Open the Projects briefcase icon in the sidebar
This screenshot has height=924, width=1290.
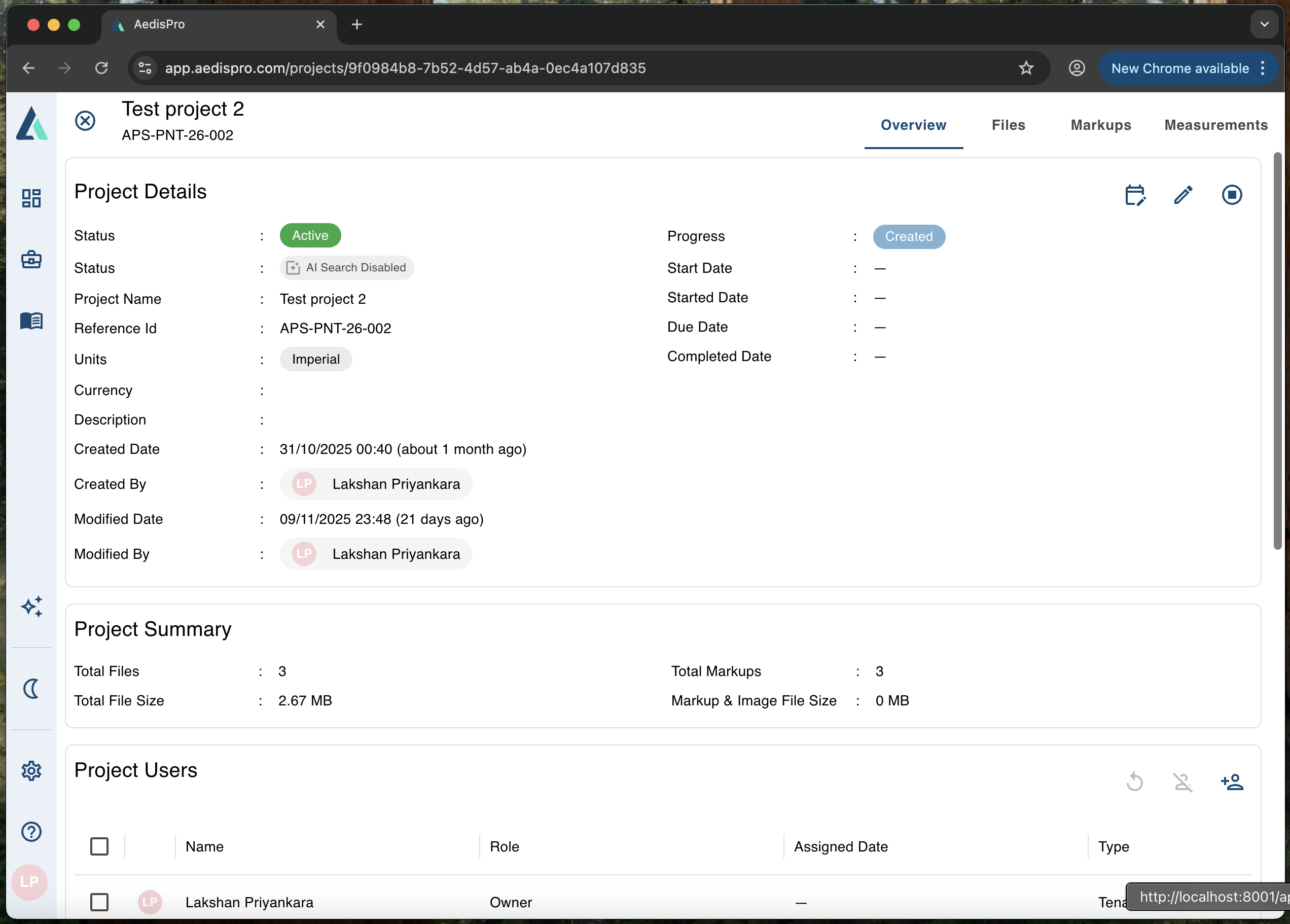(31, 260)
